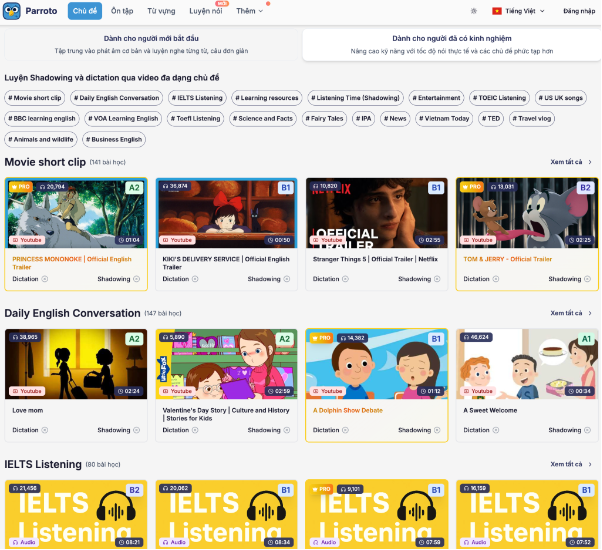Screen dimensions: 602x550
Task: Click Dictation icon on Princess Mononoke card
Action: (45, 279)
